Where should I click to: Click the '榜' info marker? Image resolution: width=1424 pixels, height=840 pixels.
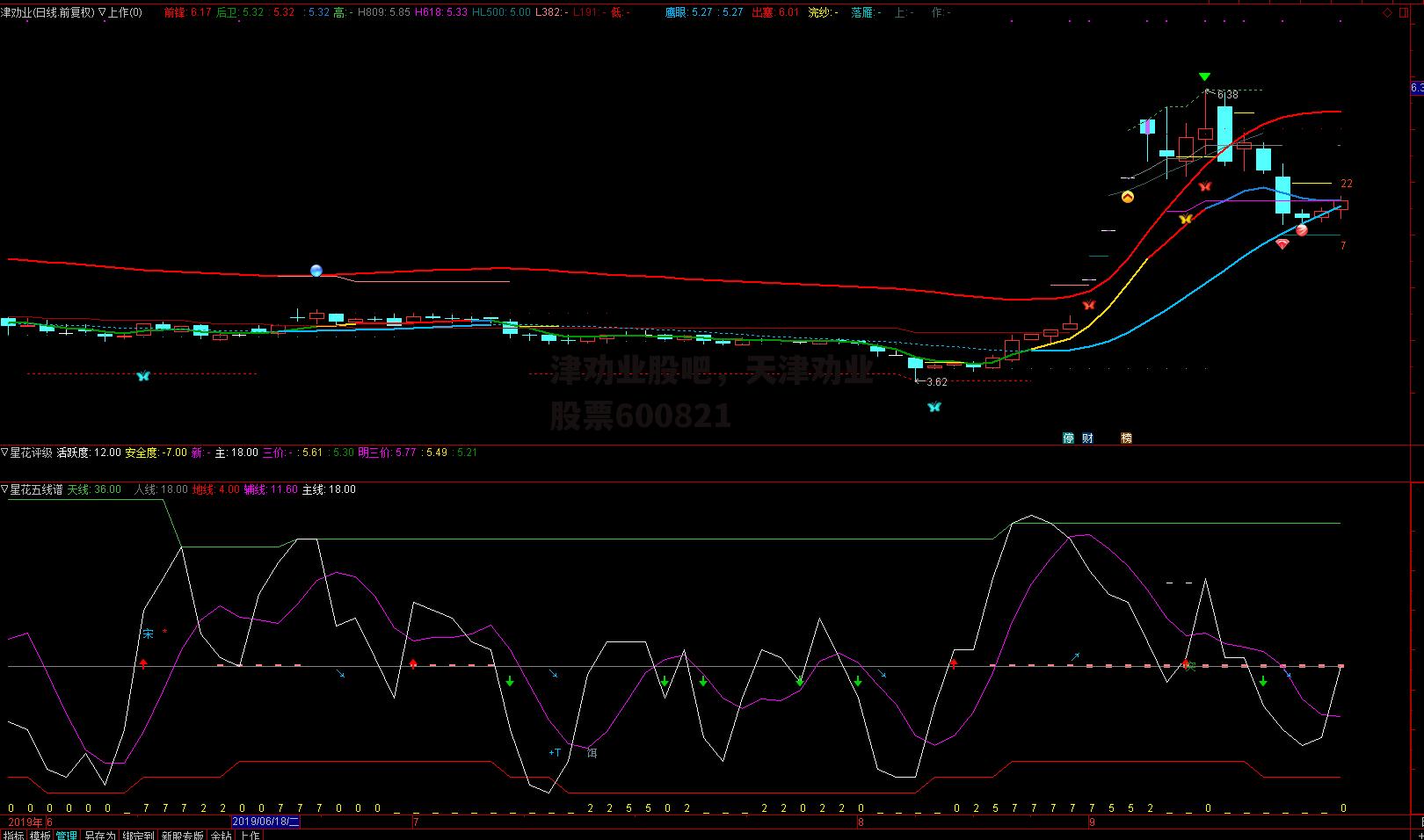point(1126,438)
